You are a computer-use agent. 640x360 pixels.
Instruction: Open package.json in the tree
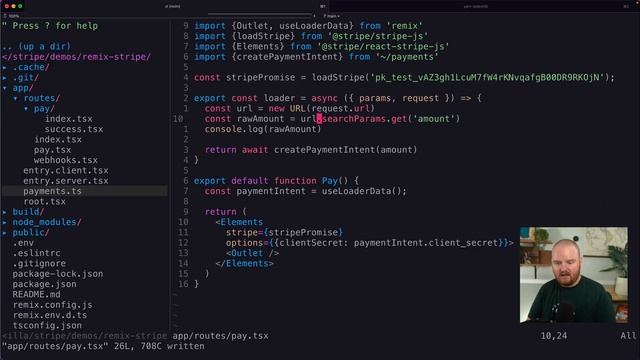(44, 284)
